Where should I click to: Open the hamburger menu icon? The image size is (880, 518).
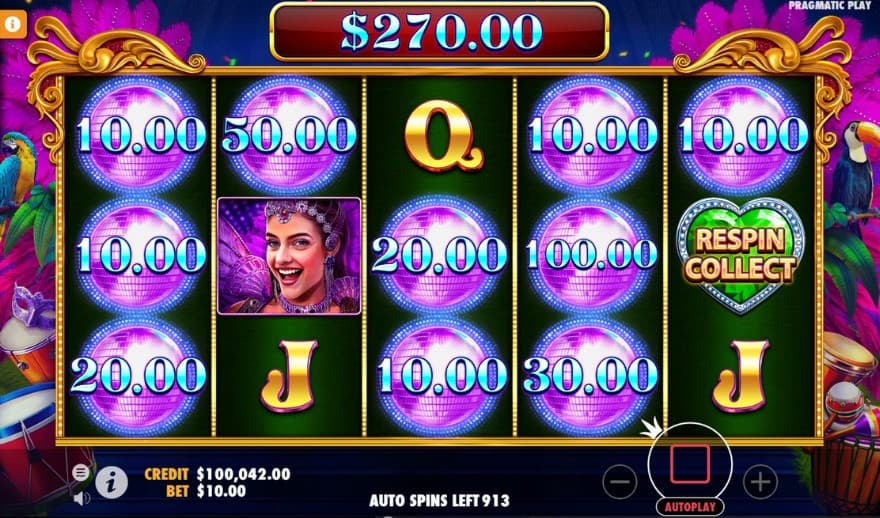coord(81,473)
